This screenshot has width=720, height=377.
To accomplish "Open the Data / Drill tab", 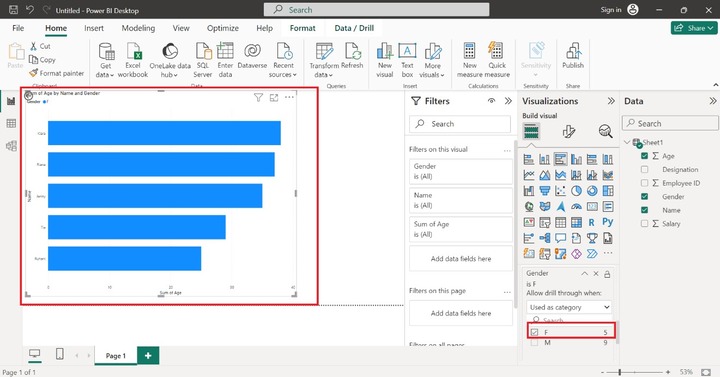I will tap(354, 28).
